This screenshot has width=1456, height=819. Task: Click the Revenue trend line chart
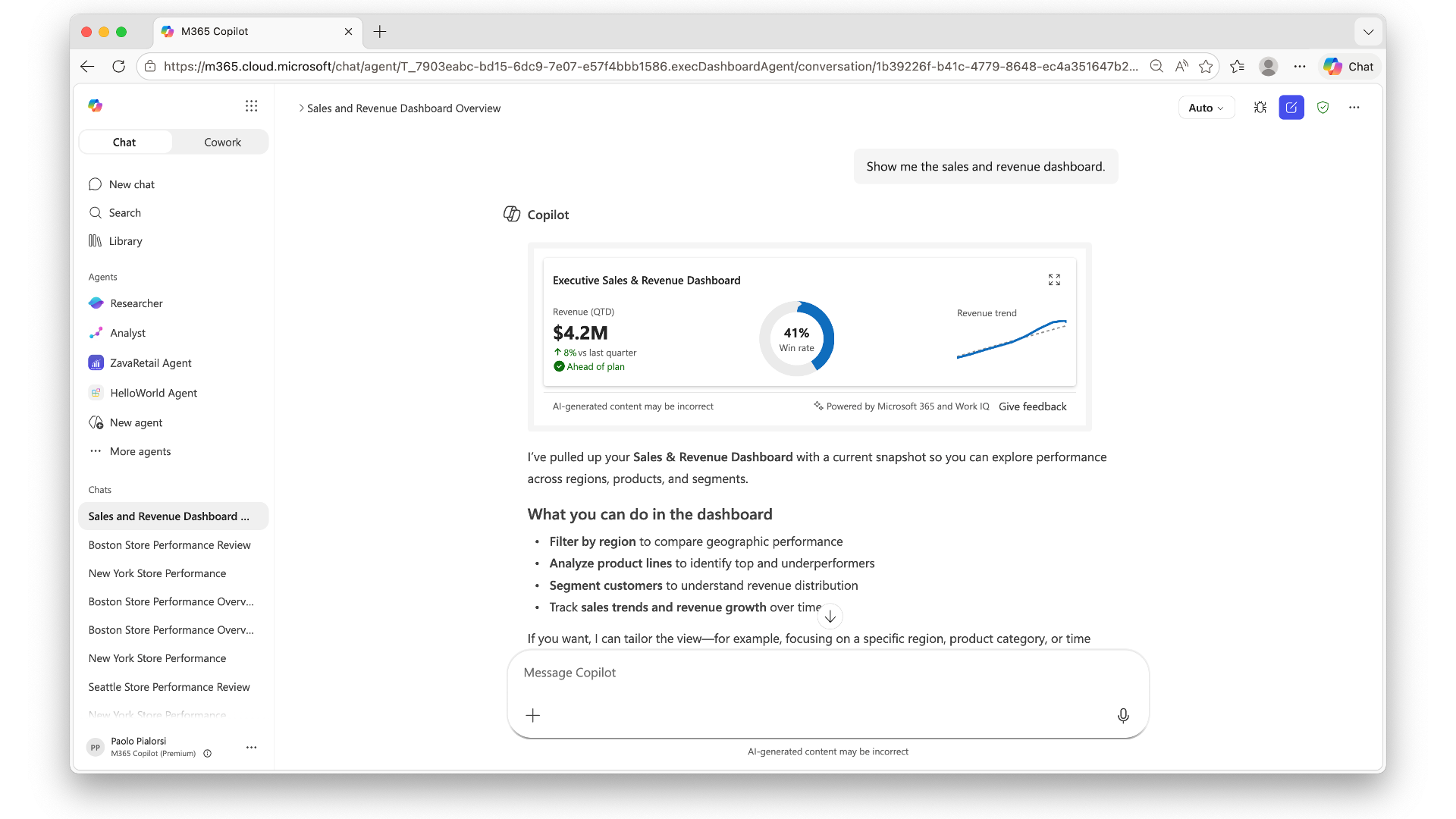click(1012, 339)
